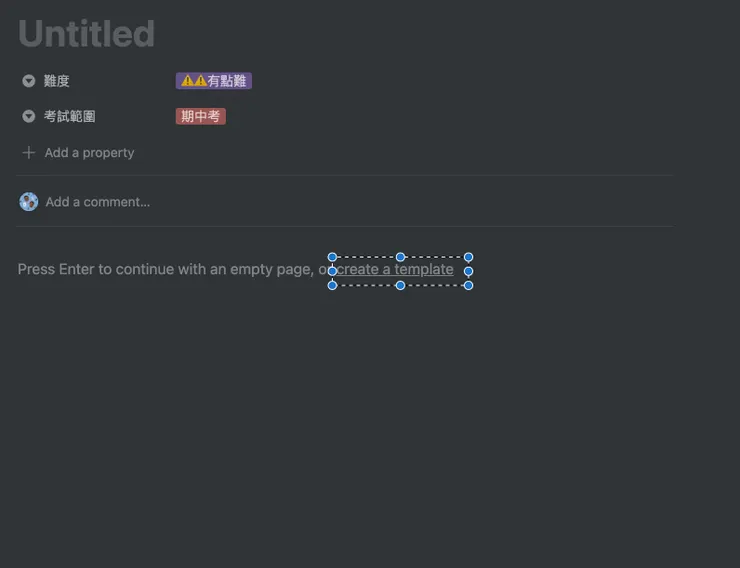
Task: Open the 難度 property name menu
Action: [57, 81]
